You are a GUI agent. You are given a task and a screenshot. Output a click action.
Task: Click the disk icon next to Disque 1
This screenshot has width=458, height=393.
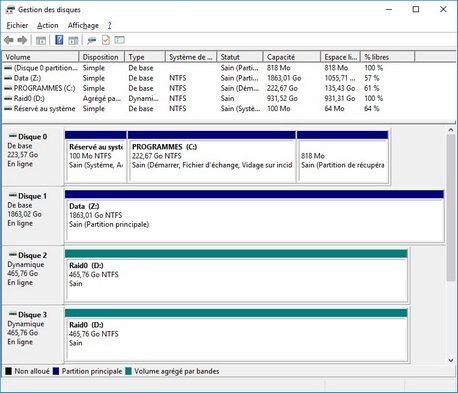tap(13, 195)
